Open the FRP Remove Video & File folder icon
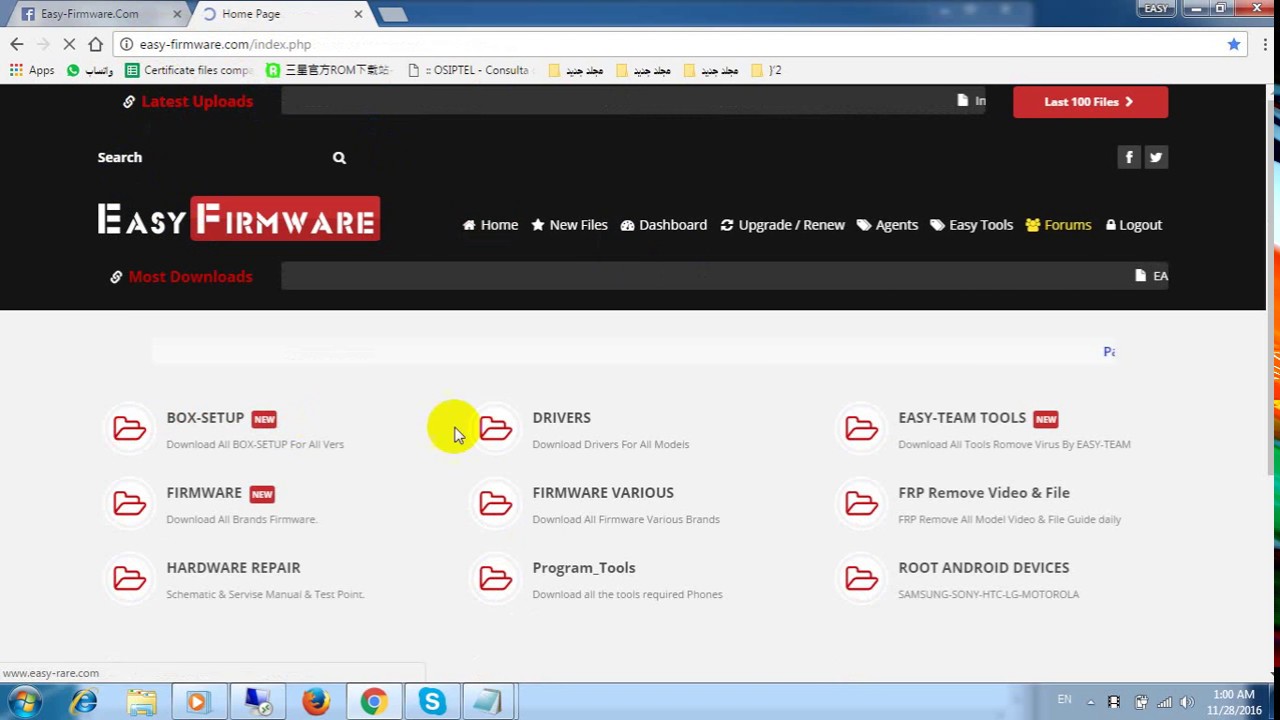The height and width of the screenshot is (720, 1280). coord(861,504)
